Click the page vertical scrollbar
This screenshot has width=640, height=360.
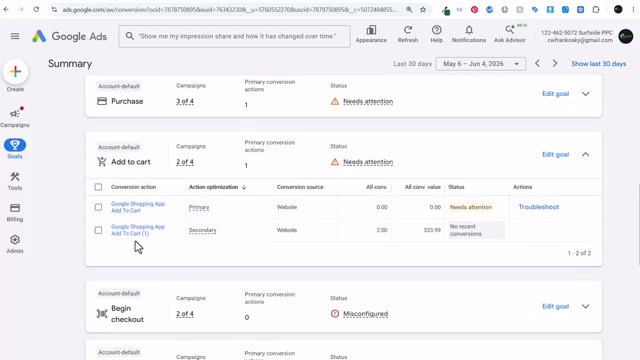[x=638, y=224]
